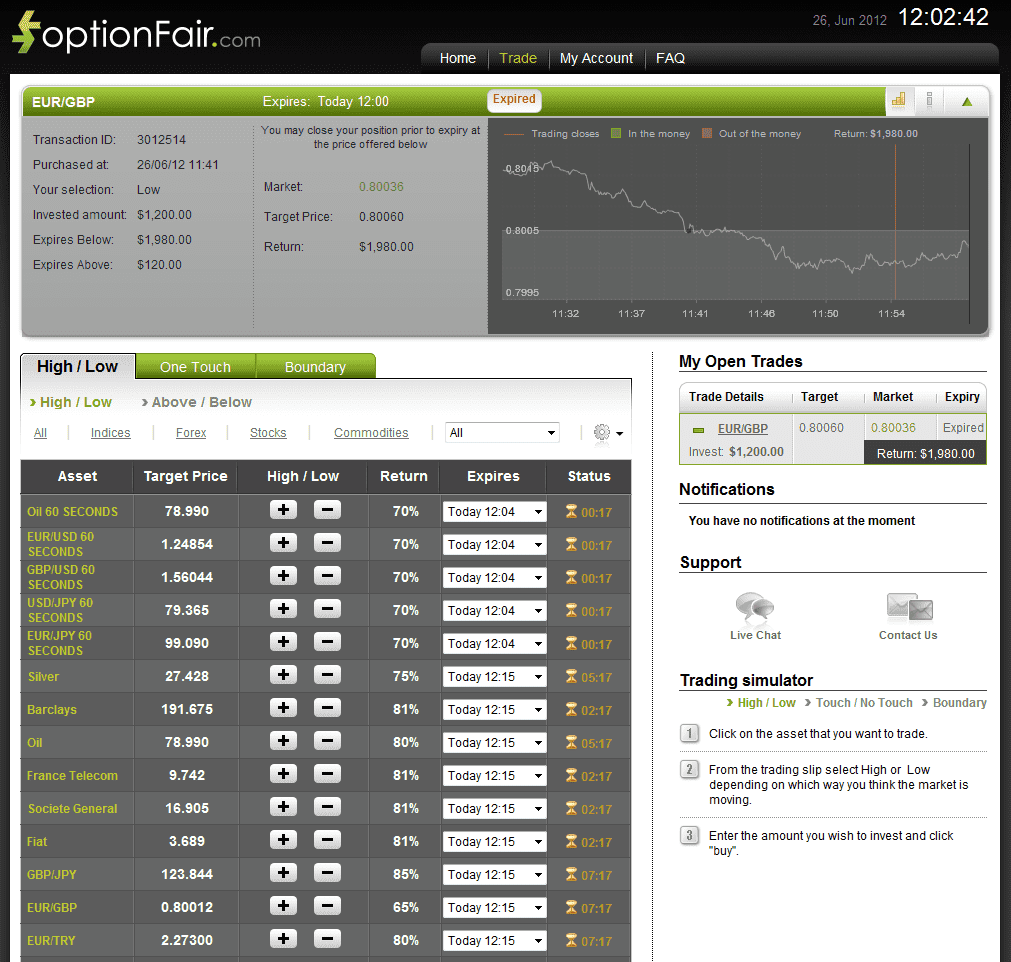Select High for GBP/JPY
This screenshot has height=962, width=1011.
click(x=283, y=874)
